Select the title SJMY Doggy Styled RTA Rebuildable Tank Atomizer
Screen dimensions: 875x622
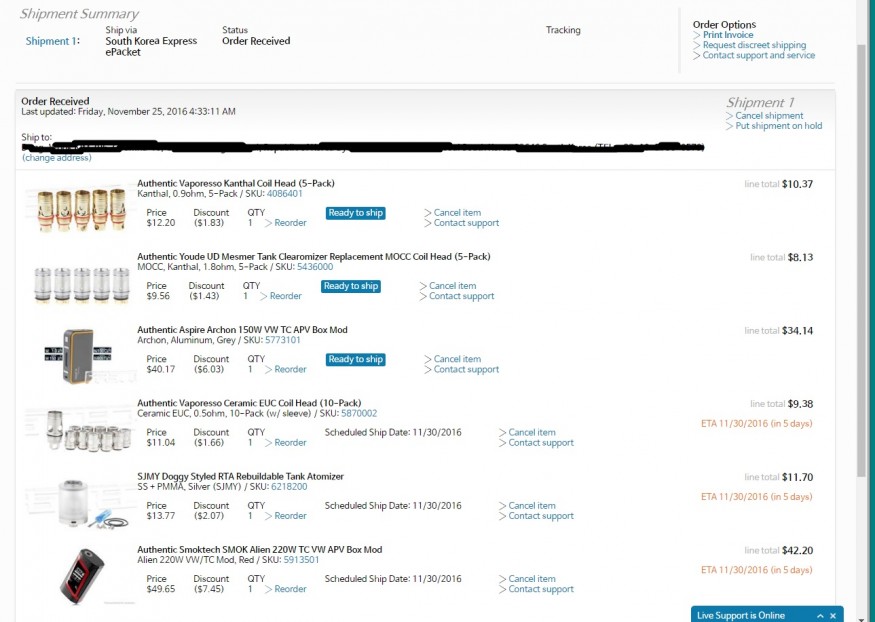click(241, 476)
